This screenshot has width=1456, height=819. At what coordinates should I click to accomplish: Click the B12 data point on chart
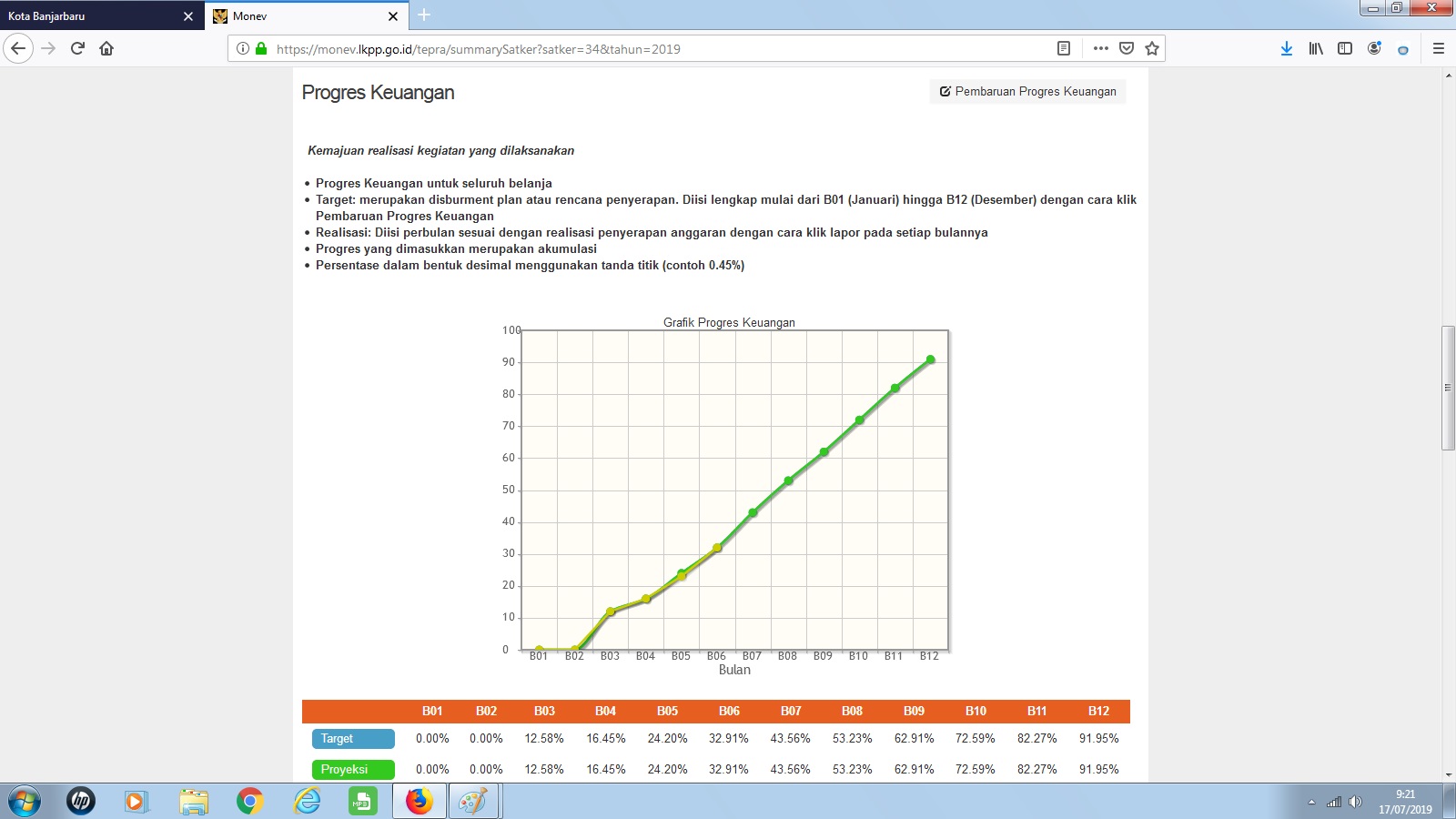click(930, 359)
